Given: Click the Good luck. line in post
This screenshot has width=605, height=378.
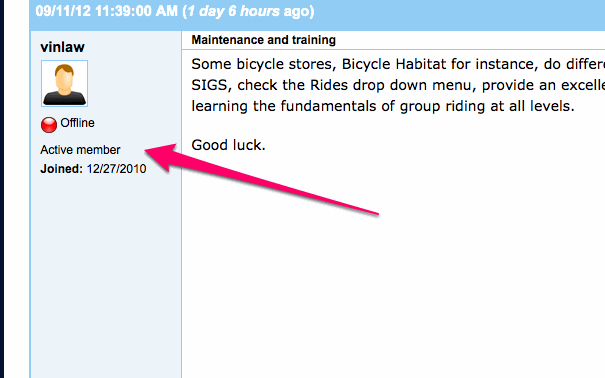Looking at the screenshot, I should coord(228,145).
